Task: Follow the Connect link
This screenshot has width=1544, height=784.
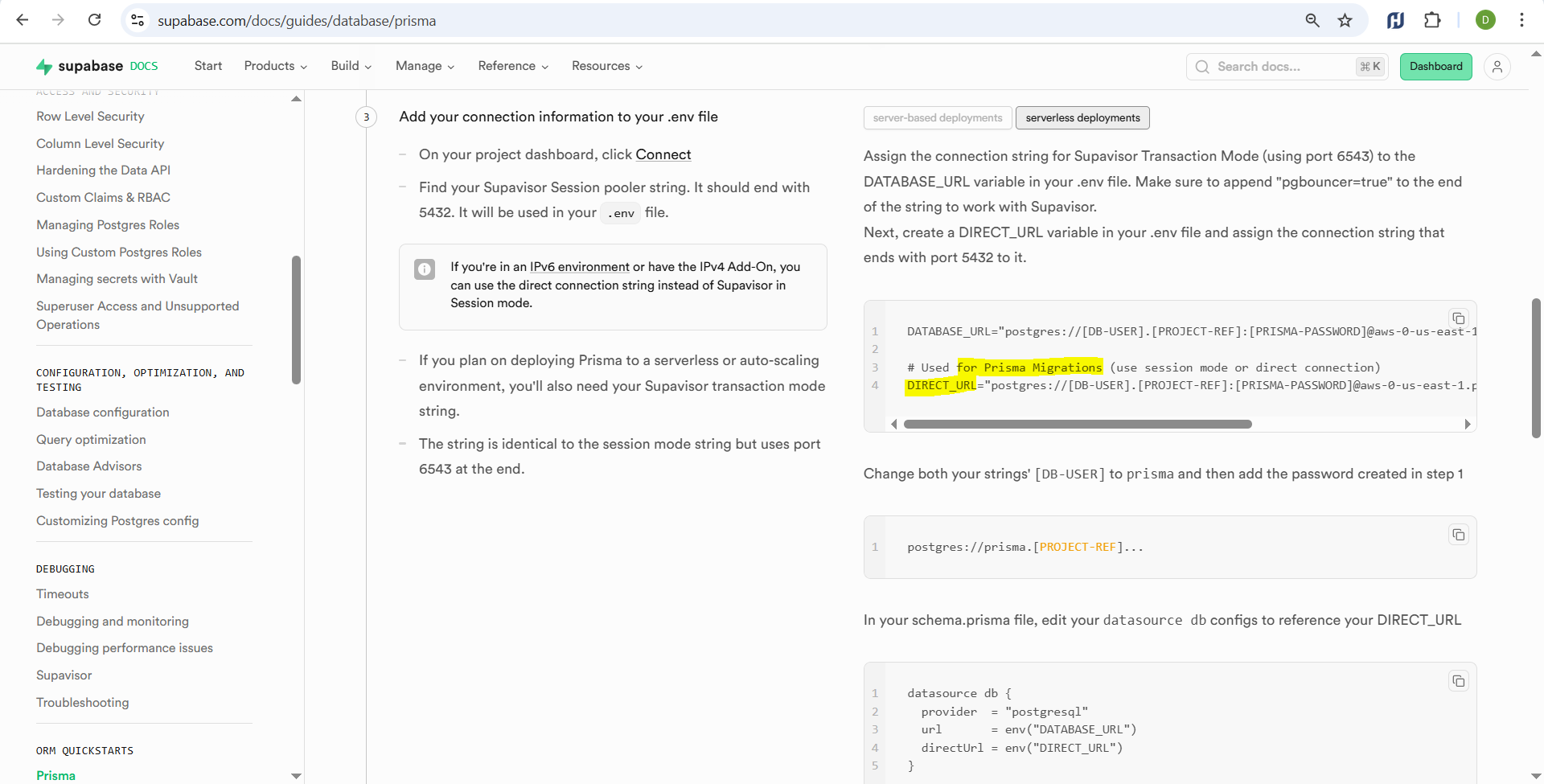Action: pyautogui.click(x=663, y=154)
